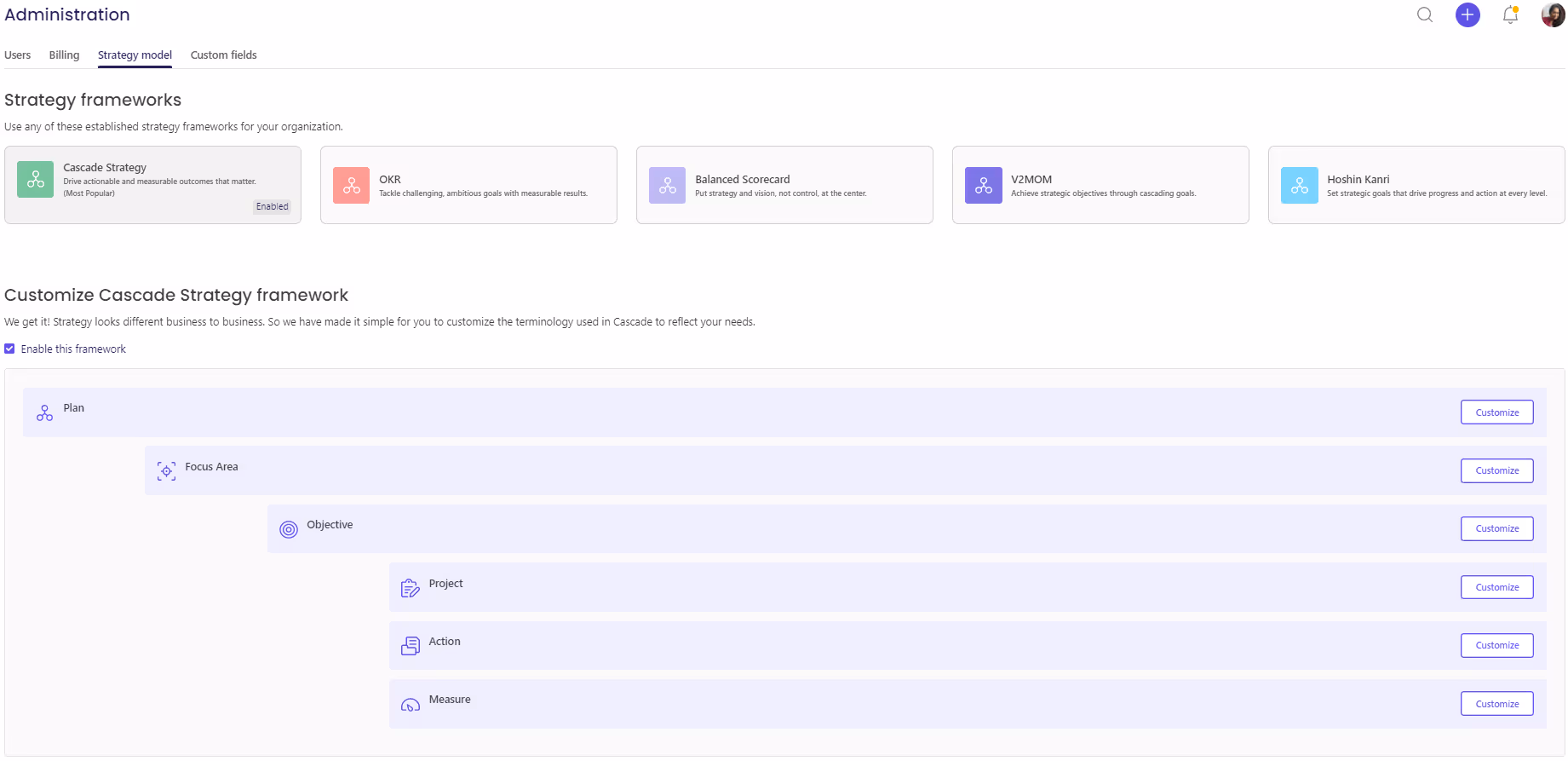Click the Action label text

[445, 642]
